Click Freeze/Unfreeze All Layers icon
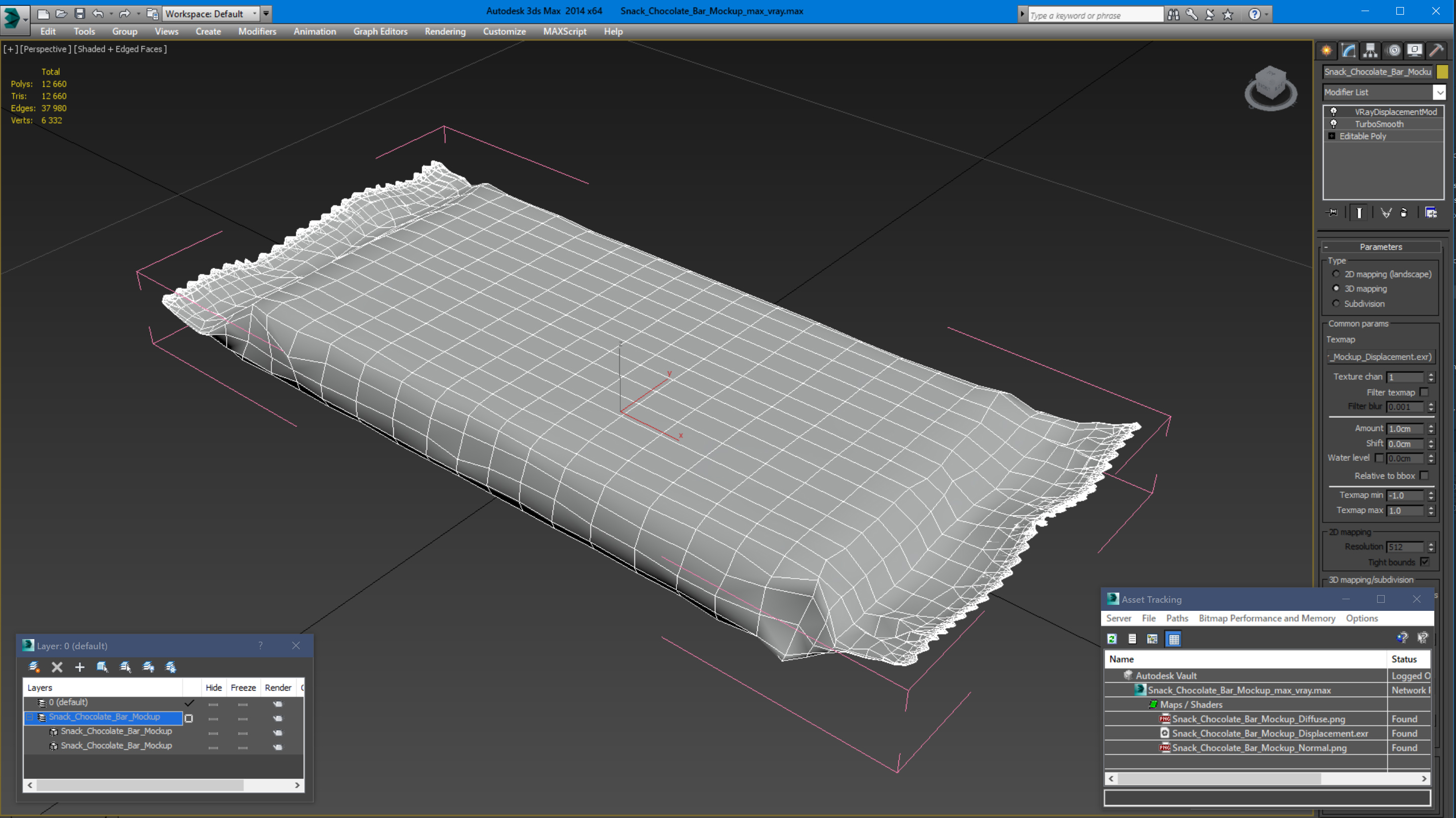This screenshot has width=1456, height=818. (x=171, y=667)
